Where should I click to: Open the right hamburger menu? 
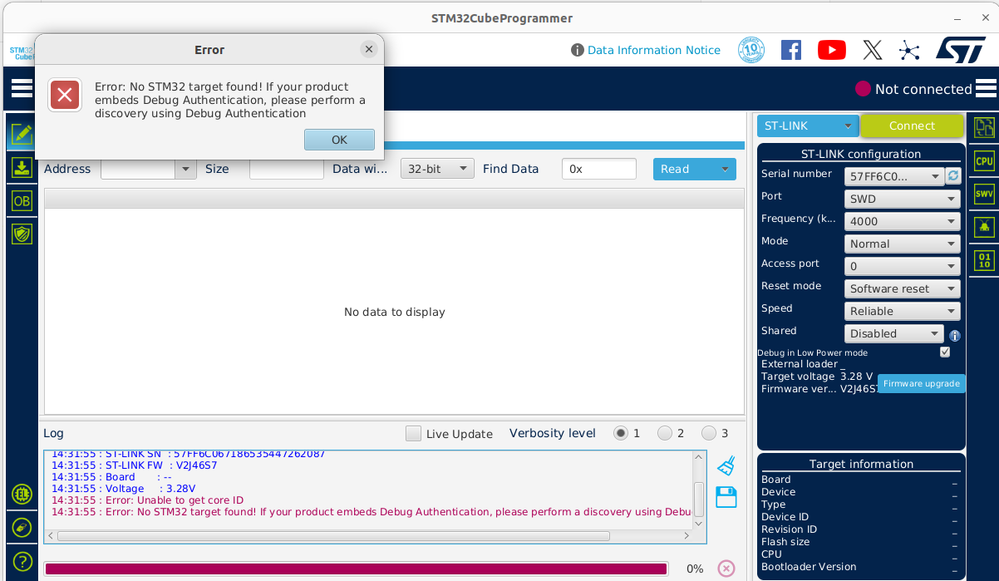986,88
